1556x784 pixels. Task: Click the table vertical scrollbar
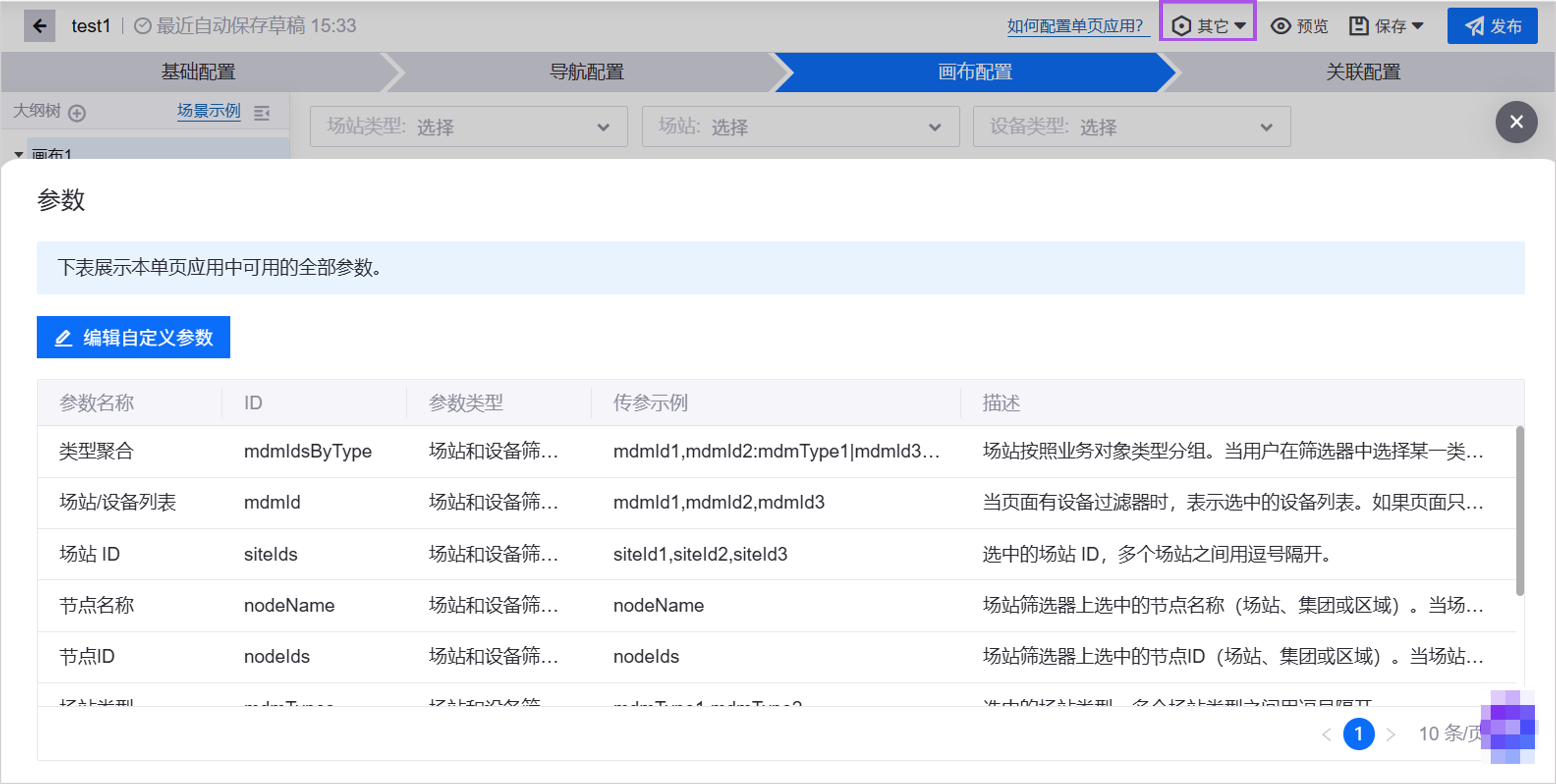click(1520, 511)
